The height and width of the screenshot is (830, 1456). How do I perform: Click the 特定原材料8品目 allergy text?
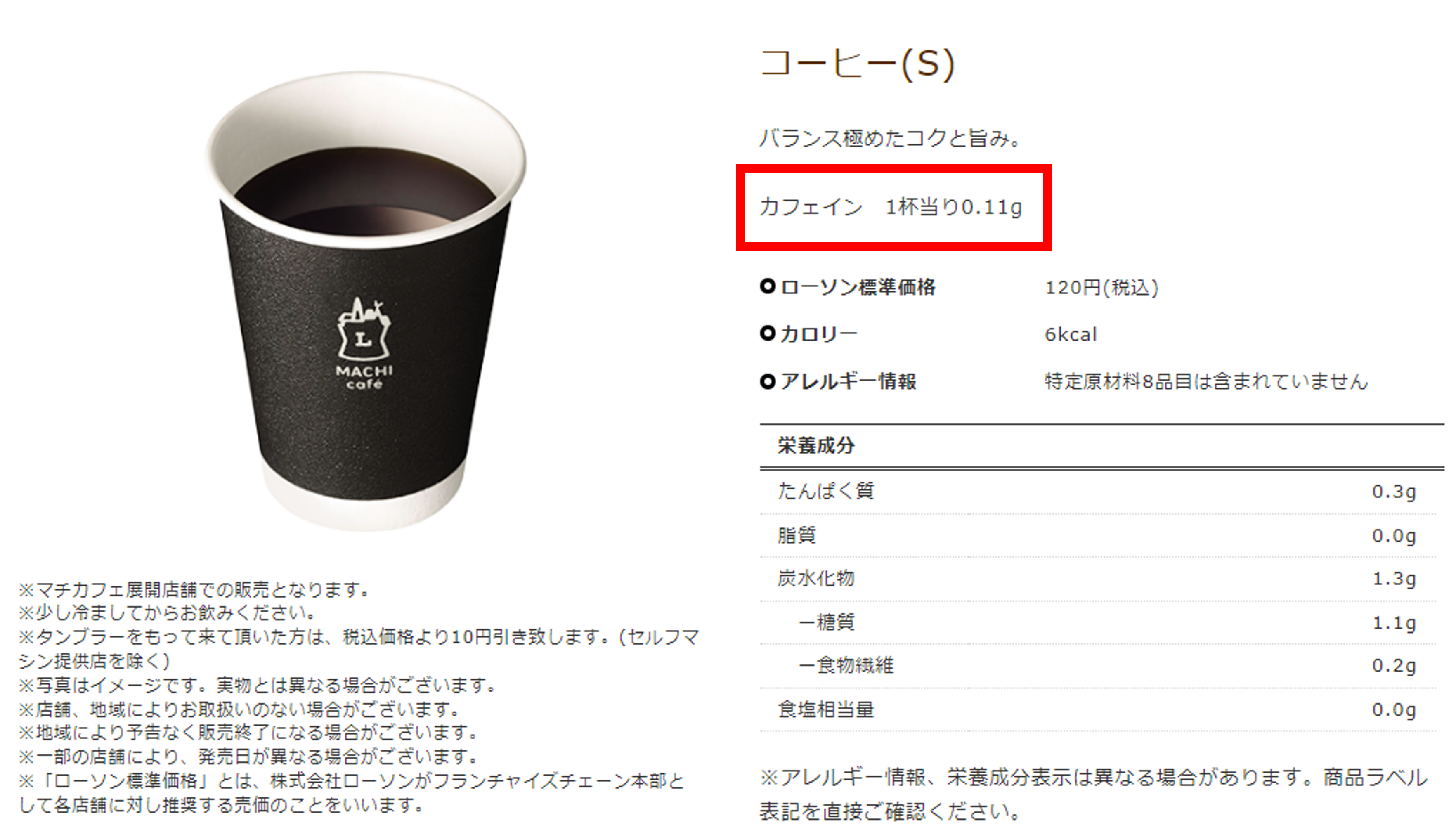pos(1206,381)
